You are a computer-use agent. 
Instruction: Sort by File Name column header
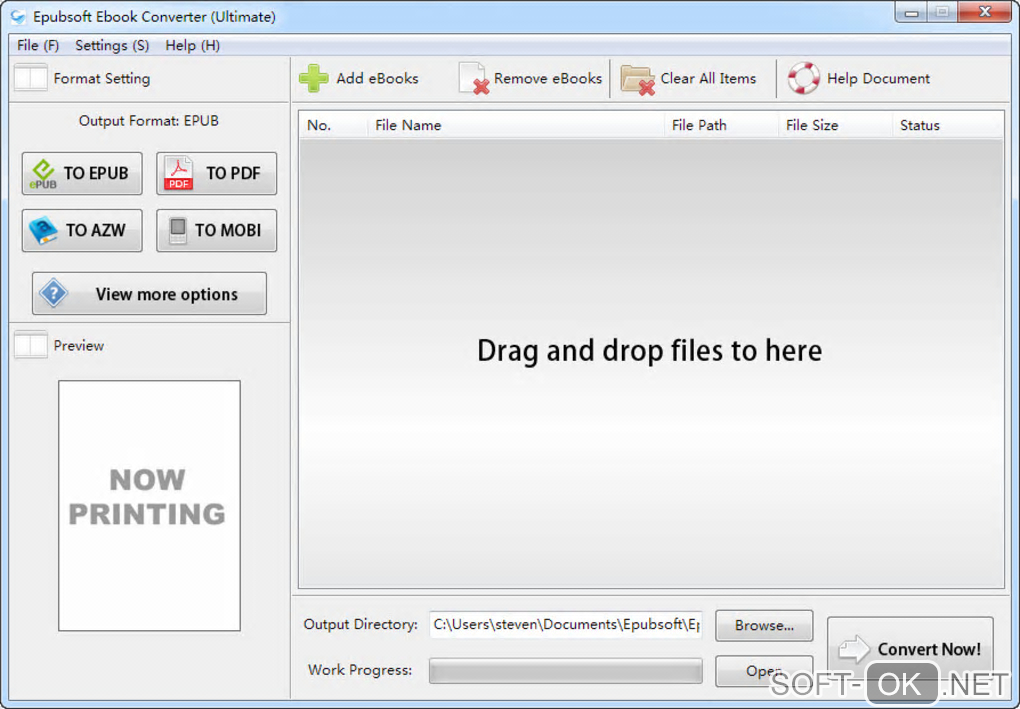click(x=515, y=125)
